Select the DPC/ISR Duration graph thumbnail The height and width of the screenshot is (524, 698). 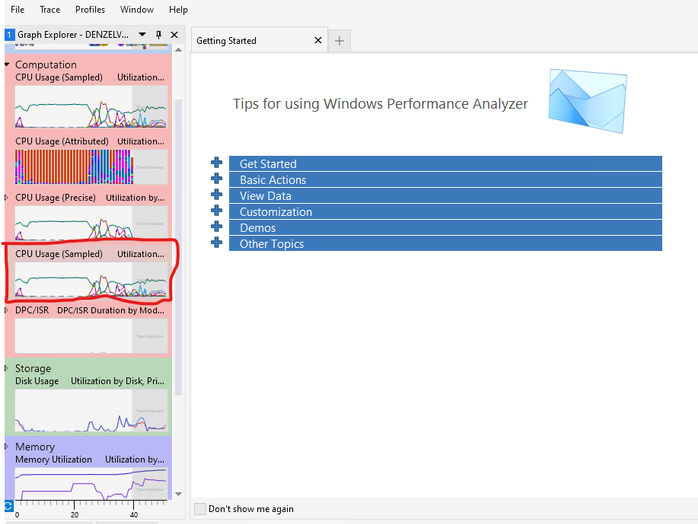[x=91, y=336]
